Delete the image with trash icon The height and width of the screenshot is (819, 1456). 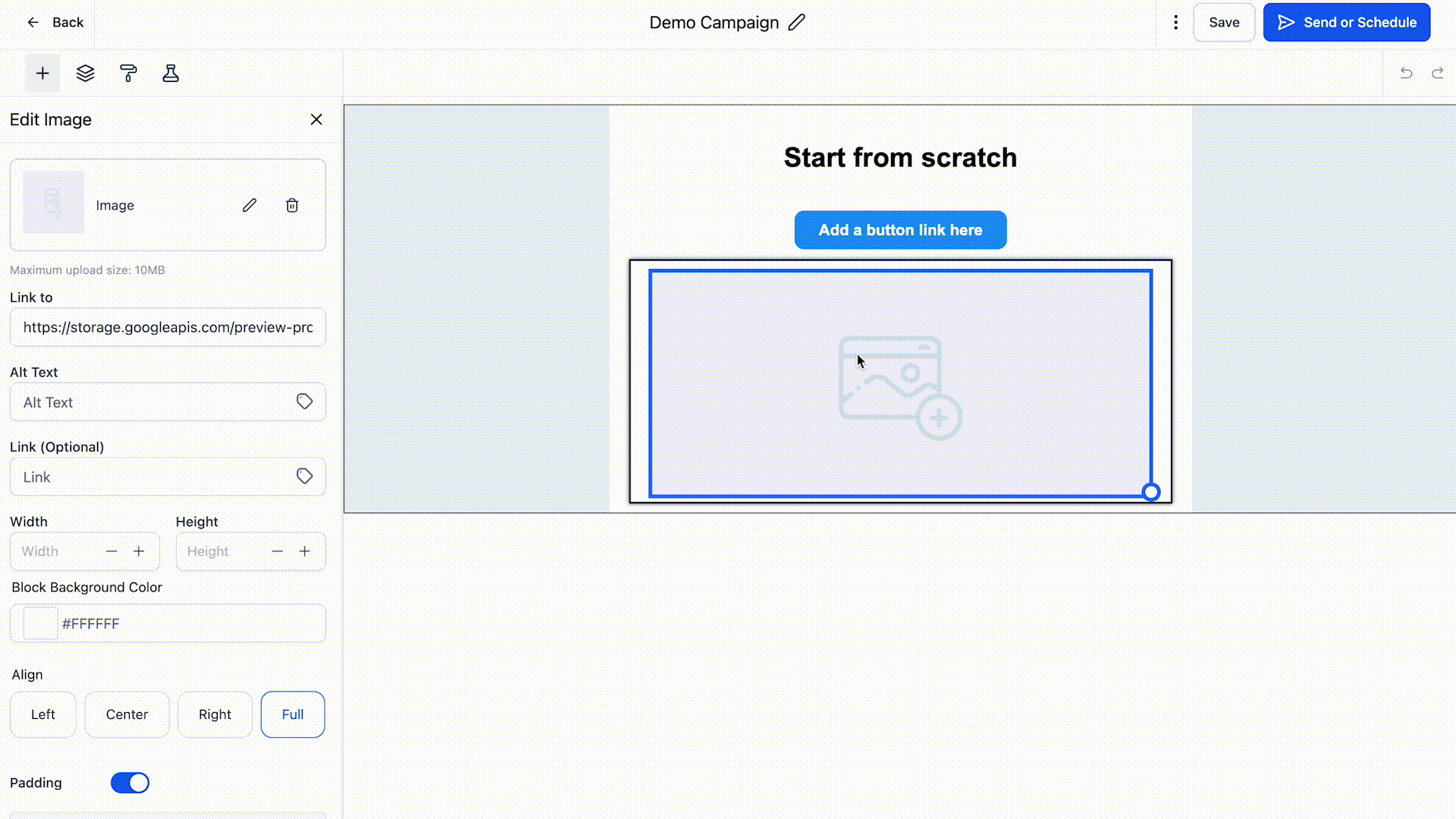(x=292, y=206)
